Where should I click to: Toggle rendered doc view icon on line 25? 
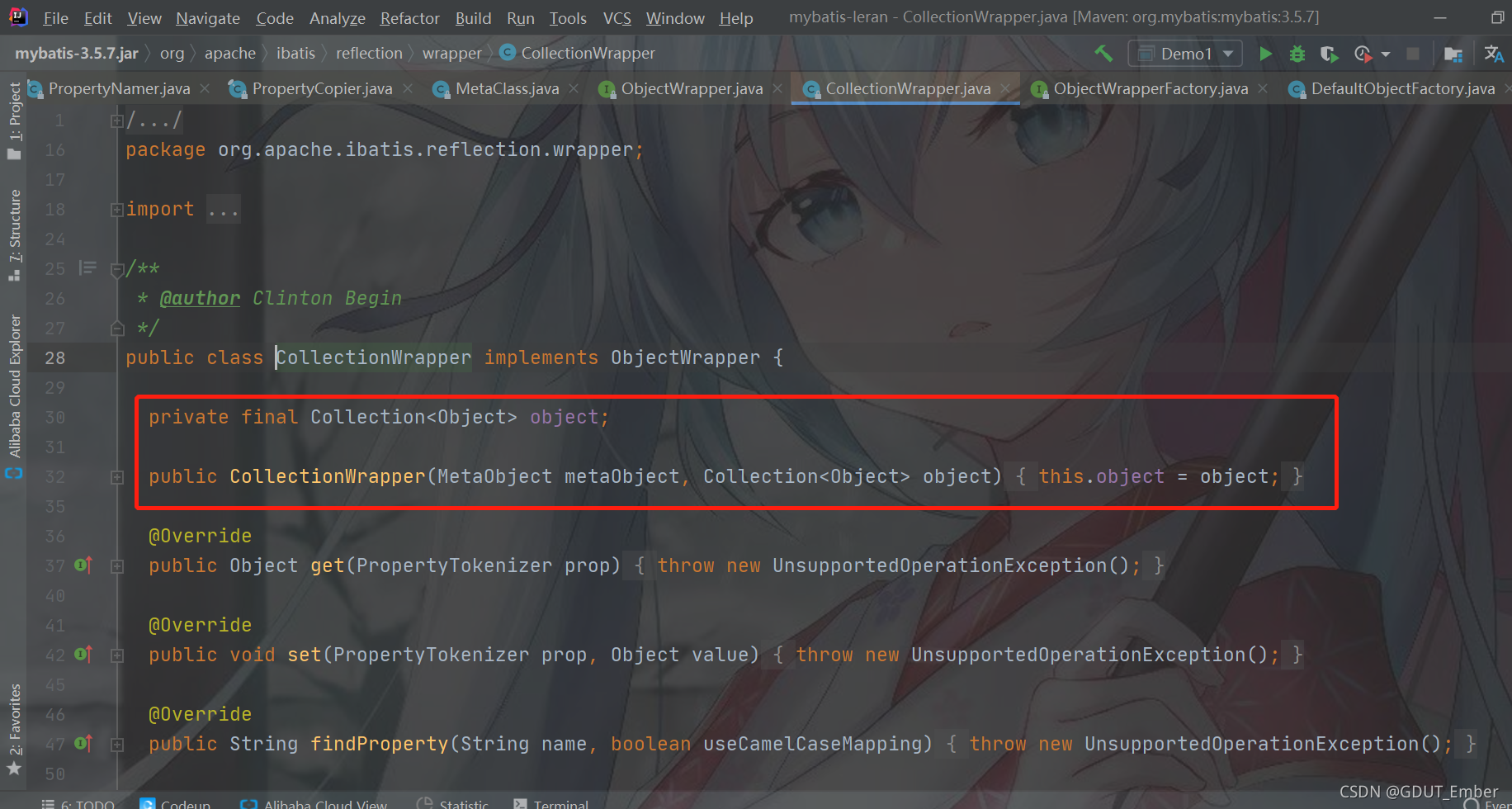point(87,267)
